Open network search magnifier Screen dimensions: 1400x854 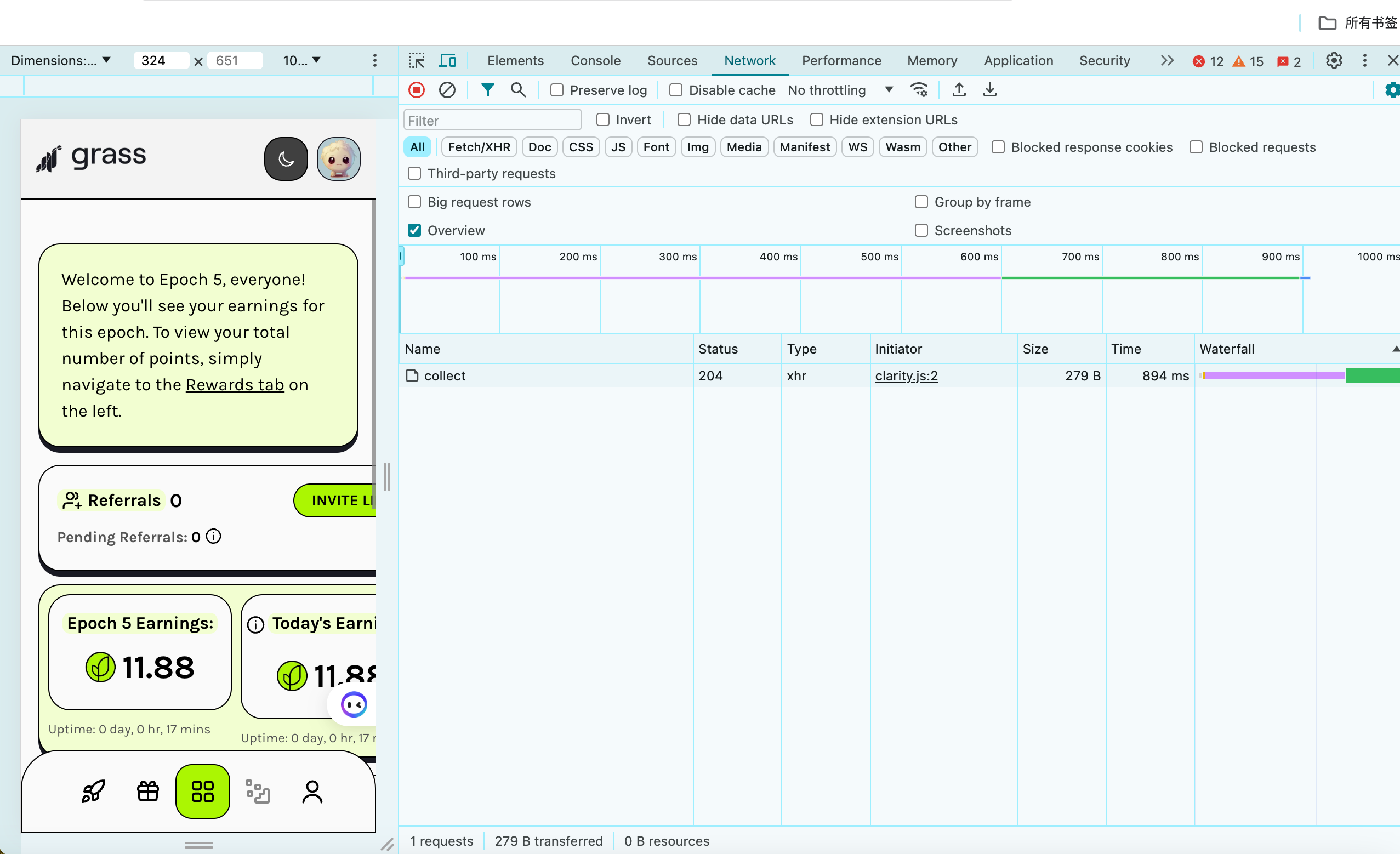point(517,90)
